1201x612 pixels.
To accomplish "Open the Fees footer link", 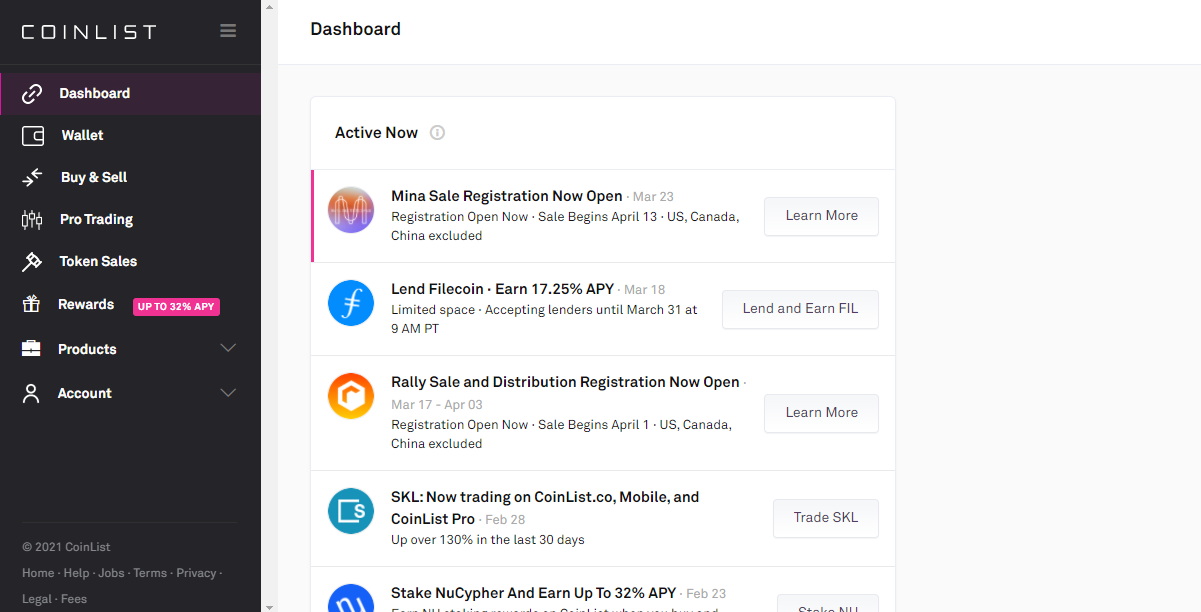I will point(74,599).
